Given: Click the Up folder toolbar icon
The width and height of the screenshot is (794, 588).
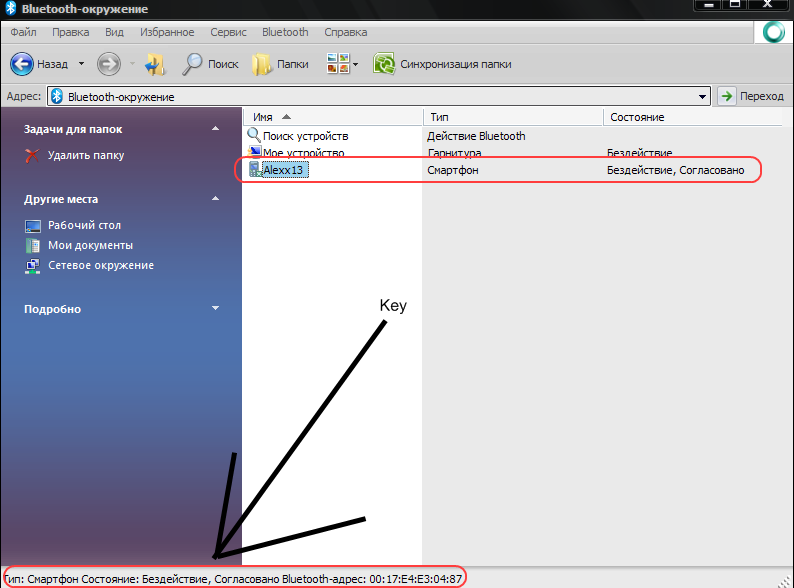Looking at the screenshot, I should pos(155,64).
